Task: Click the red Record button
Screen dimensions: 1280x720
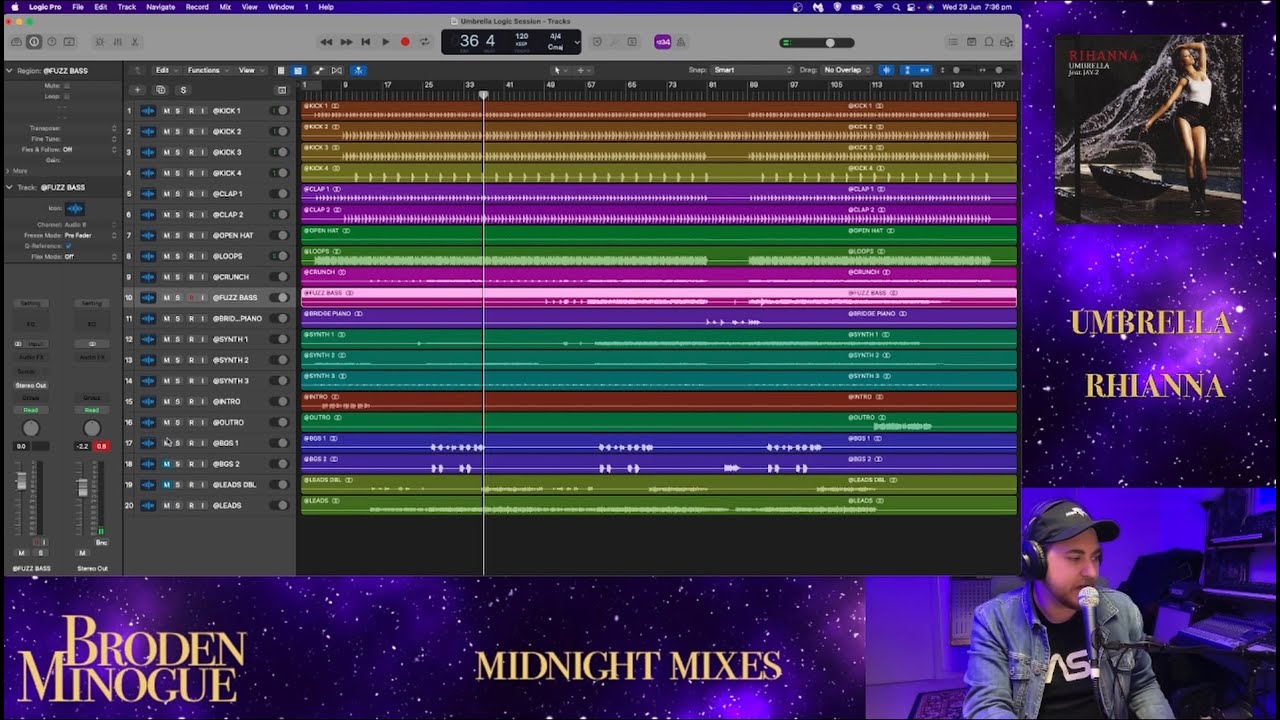Action: pyautogui.click(x=405, y=42)
